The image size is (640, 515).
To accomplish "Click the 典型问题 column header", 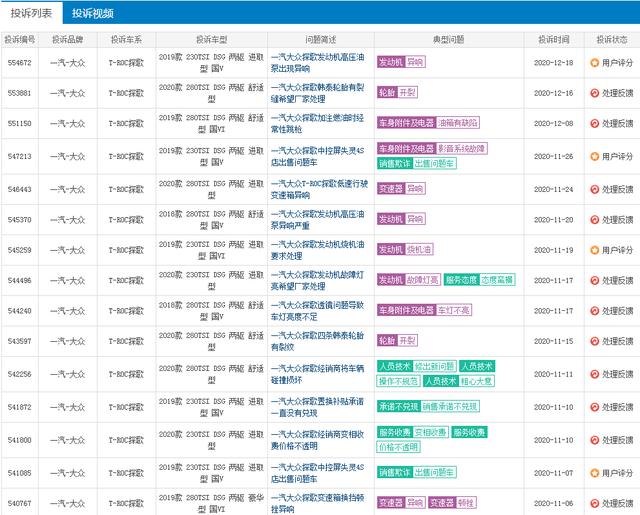I will click(449, 40).
